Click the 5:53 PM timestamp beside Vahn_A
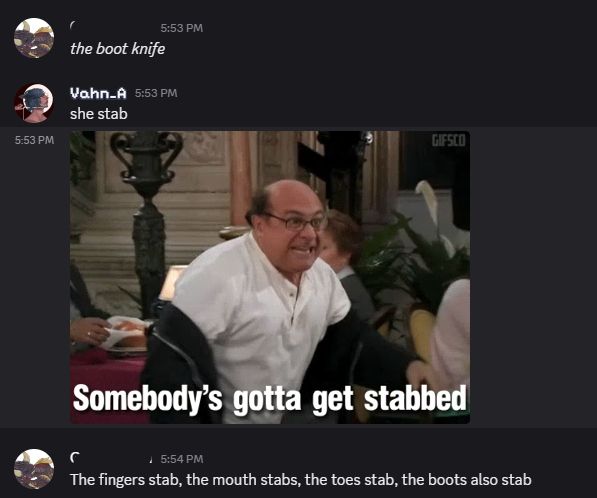 156,93
